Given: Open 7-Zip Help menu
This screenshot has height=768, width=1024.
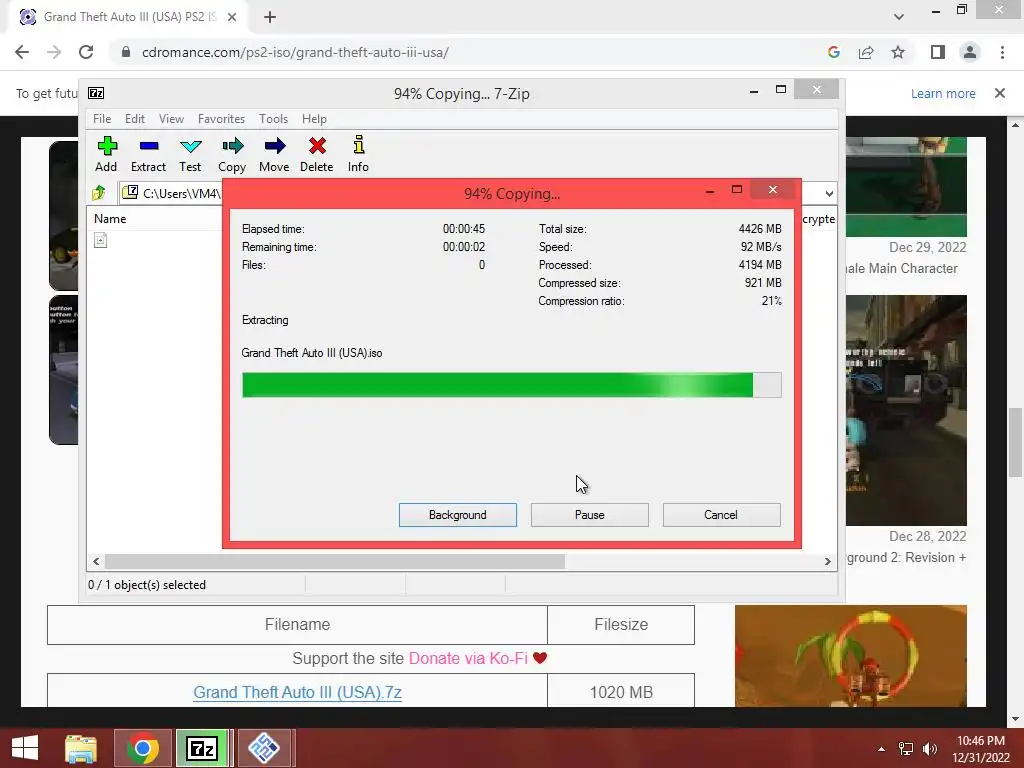Looking at the screenshot, I should tap(314, 119).
